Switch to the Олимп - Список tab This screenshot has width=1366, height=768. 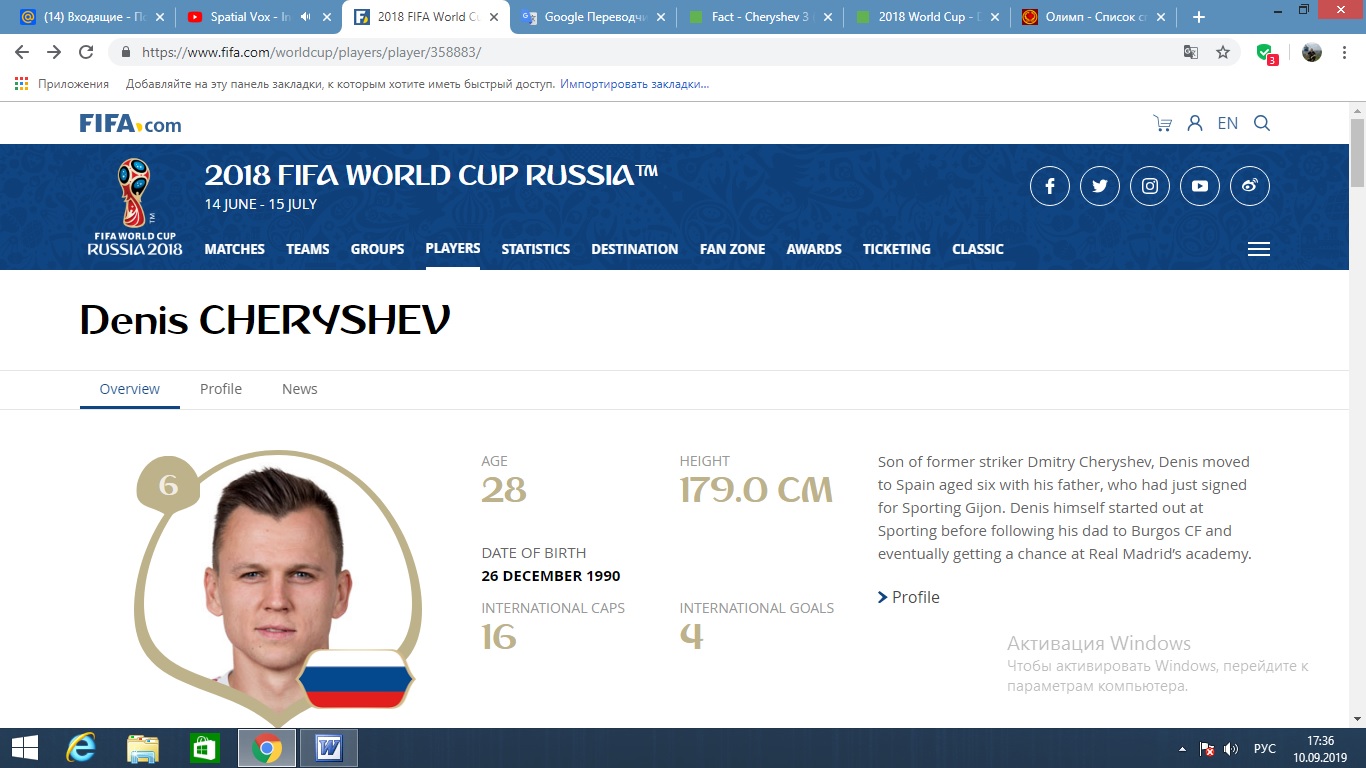coord(1092,17)
